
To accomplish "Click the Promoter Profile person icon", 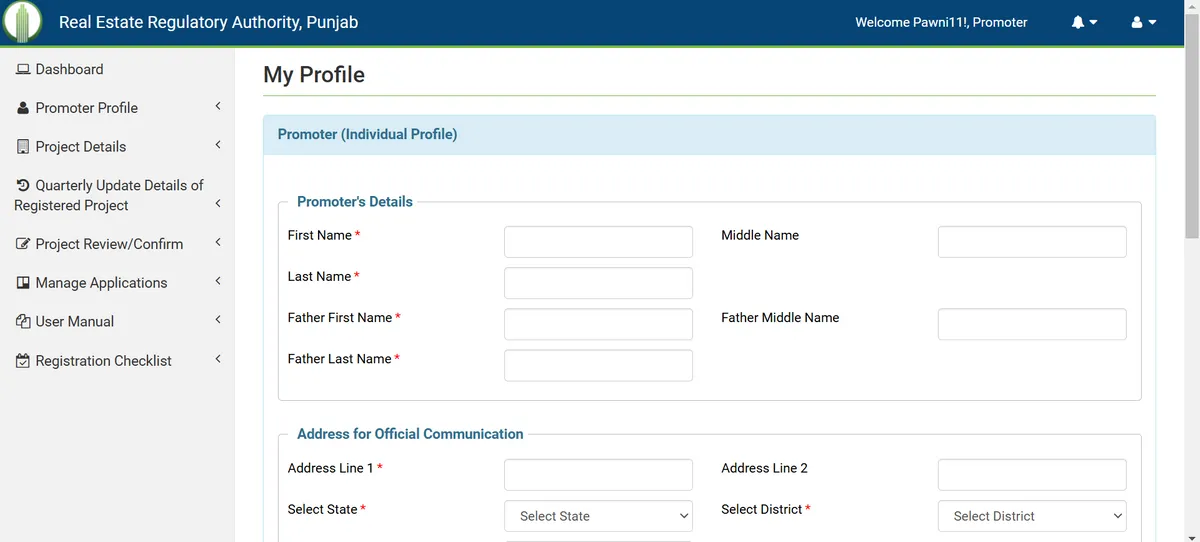I will pos(23,108).
